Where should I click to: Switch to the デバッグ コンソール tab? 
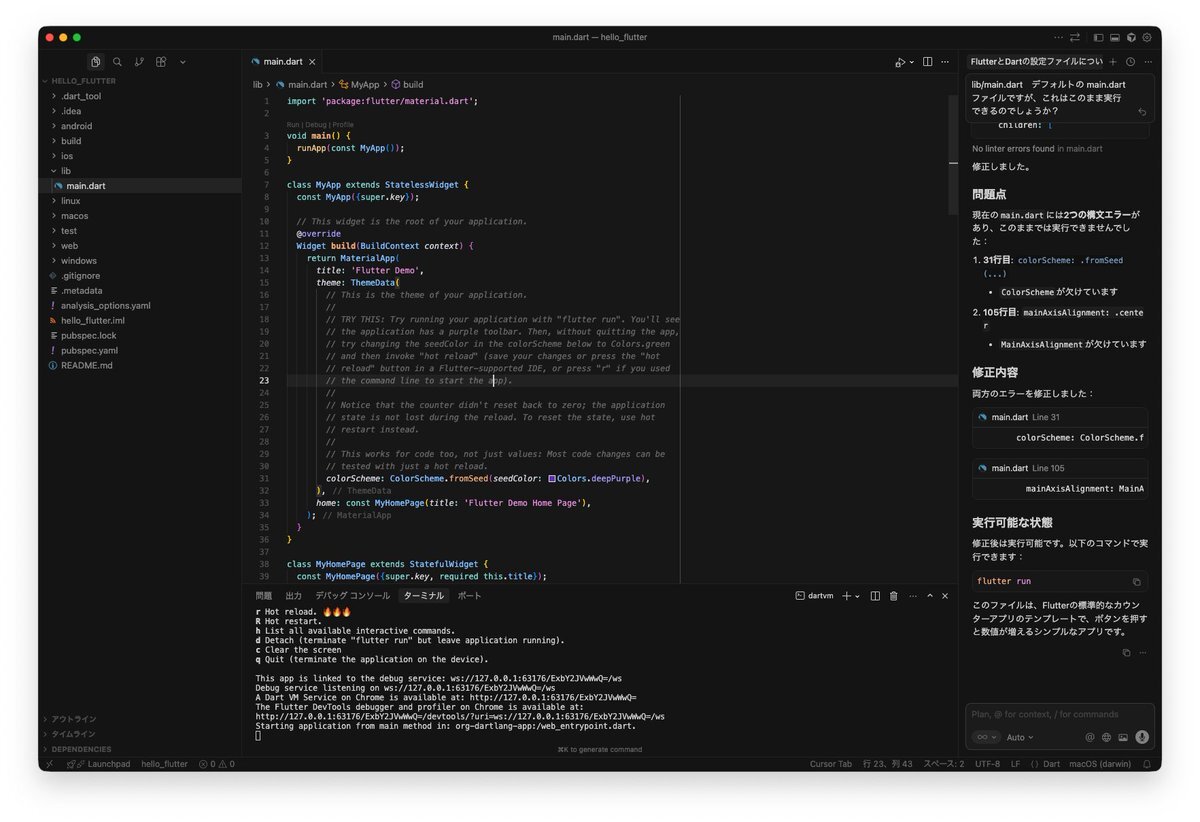(352, 596)
